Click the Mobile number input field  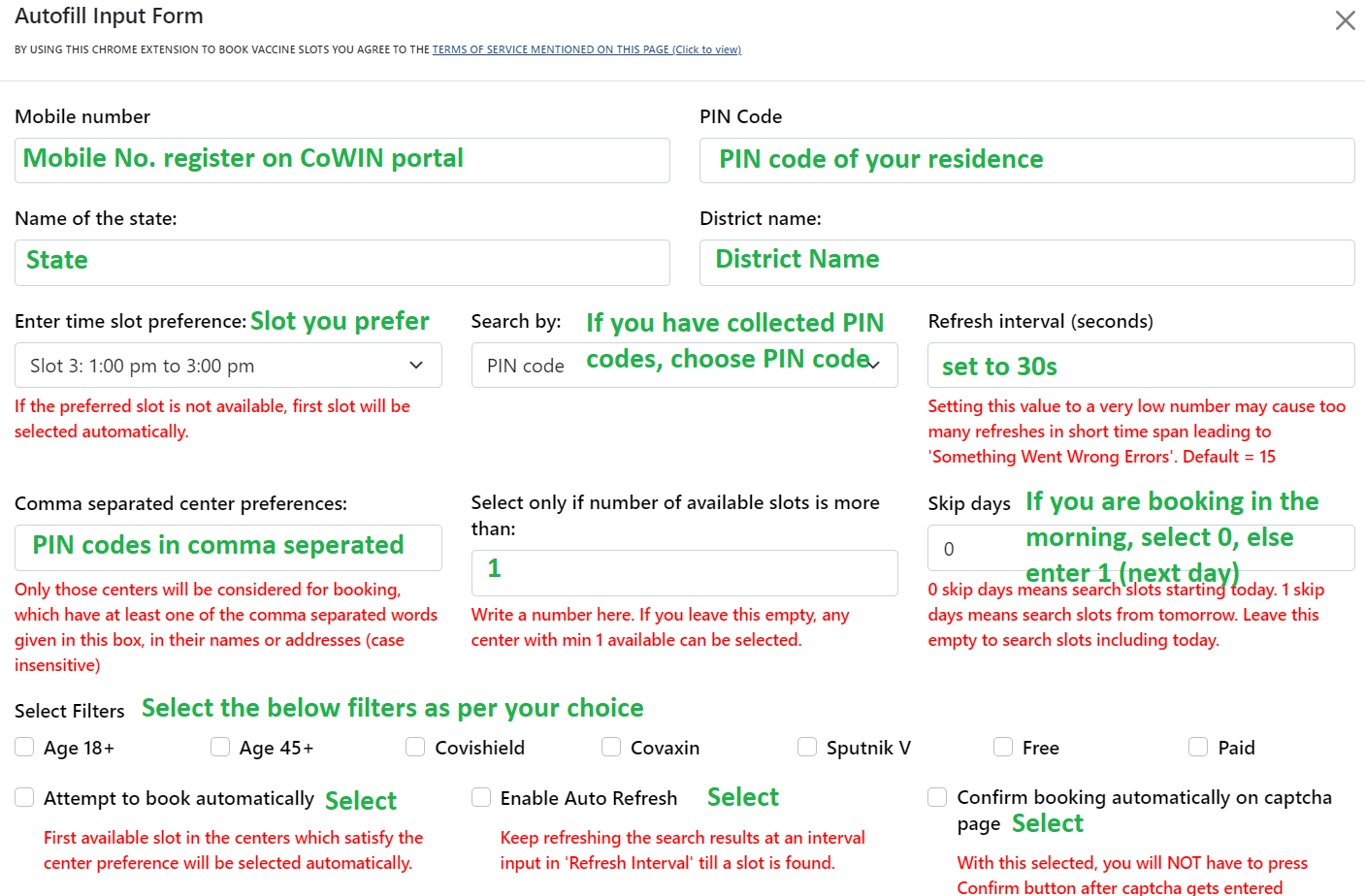click(x=342, y=160)
